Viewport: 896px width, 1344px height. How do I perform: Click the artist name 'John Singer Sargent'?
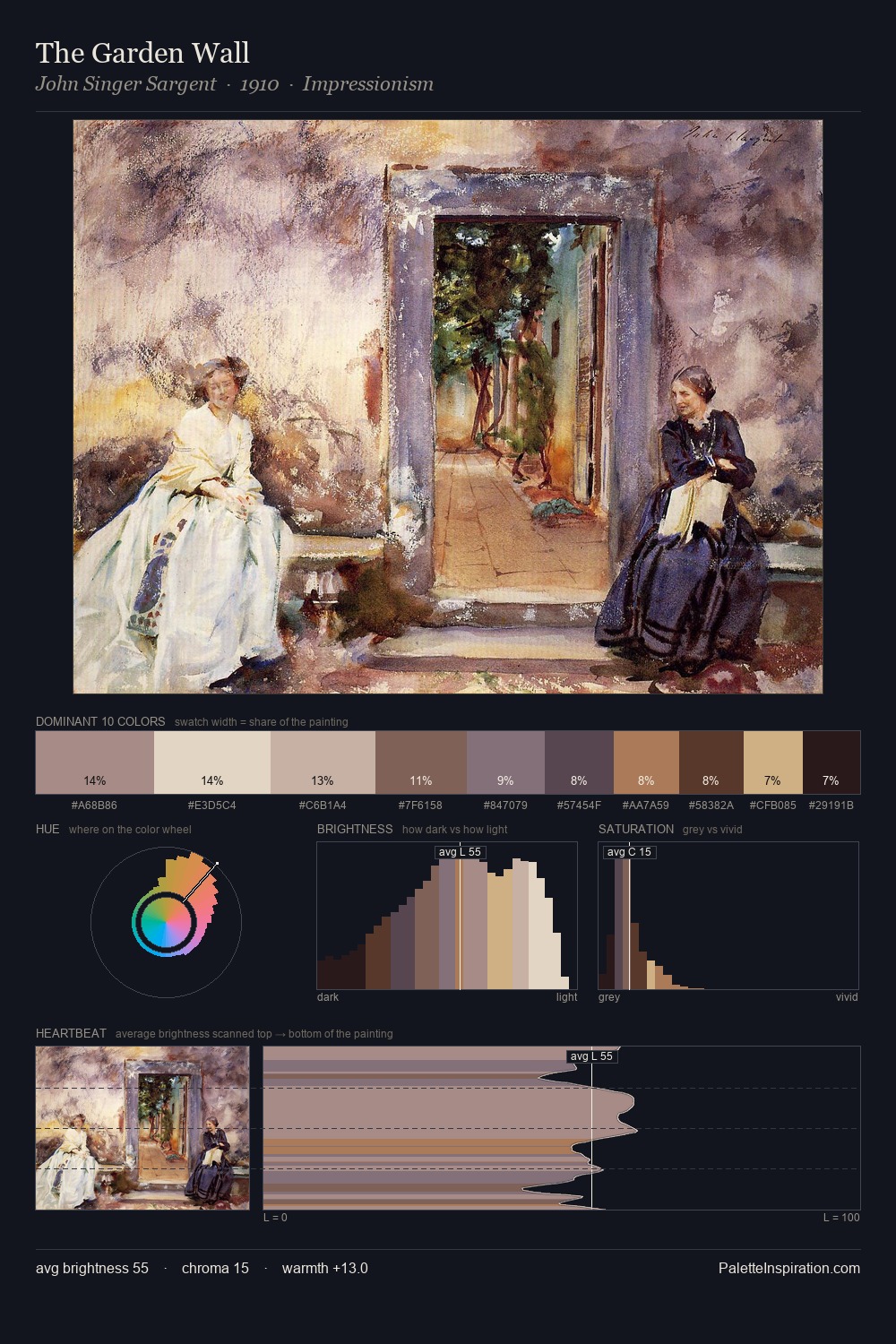point(125,84)
